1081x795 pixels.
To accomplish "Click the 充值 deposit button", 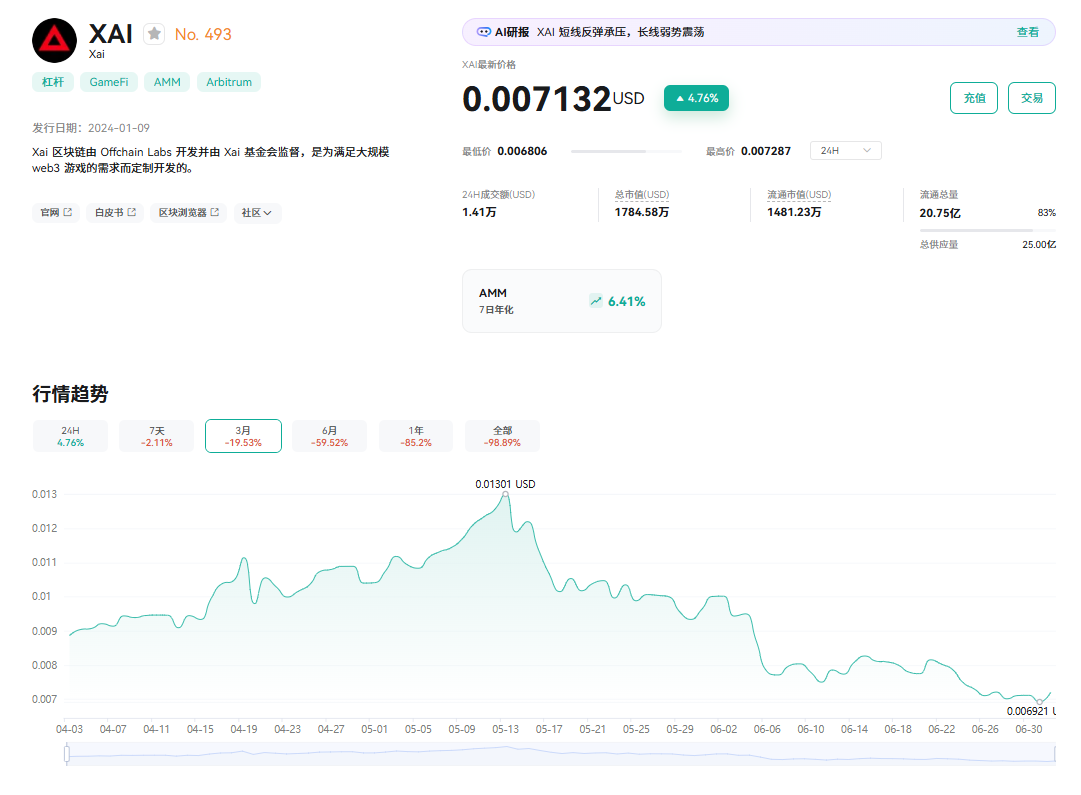I will pyautogui.click(x=973, y=98).
